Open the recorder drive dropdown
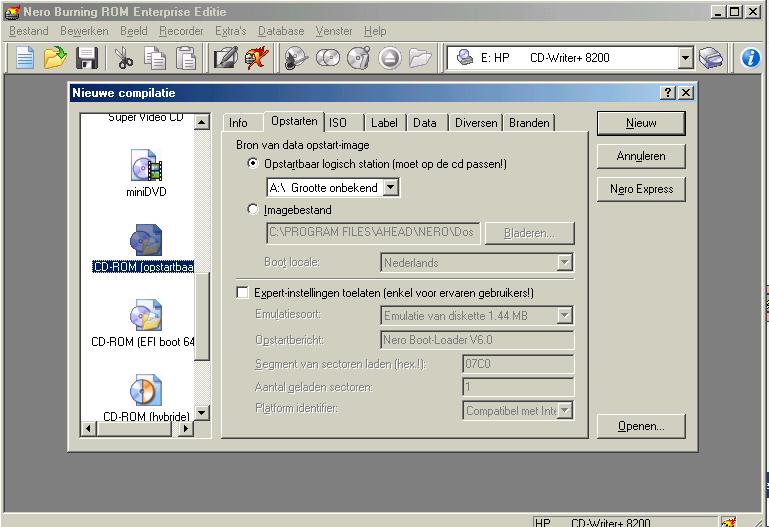The height and width of the screenshot is (527, 769). [x=685, y=58]
